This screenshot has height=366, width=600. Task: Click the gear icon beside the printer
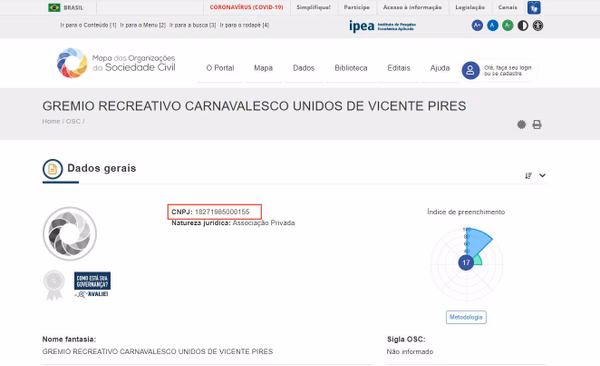(521, 124)
